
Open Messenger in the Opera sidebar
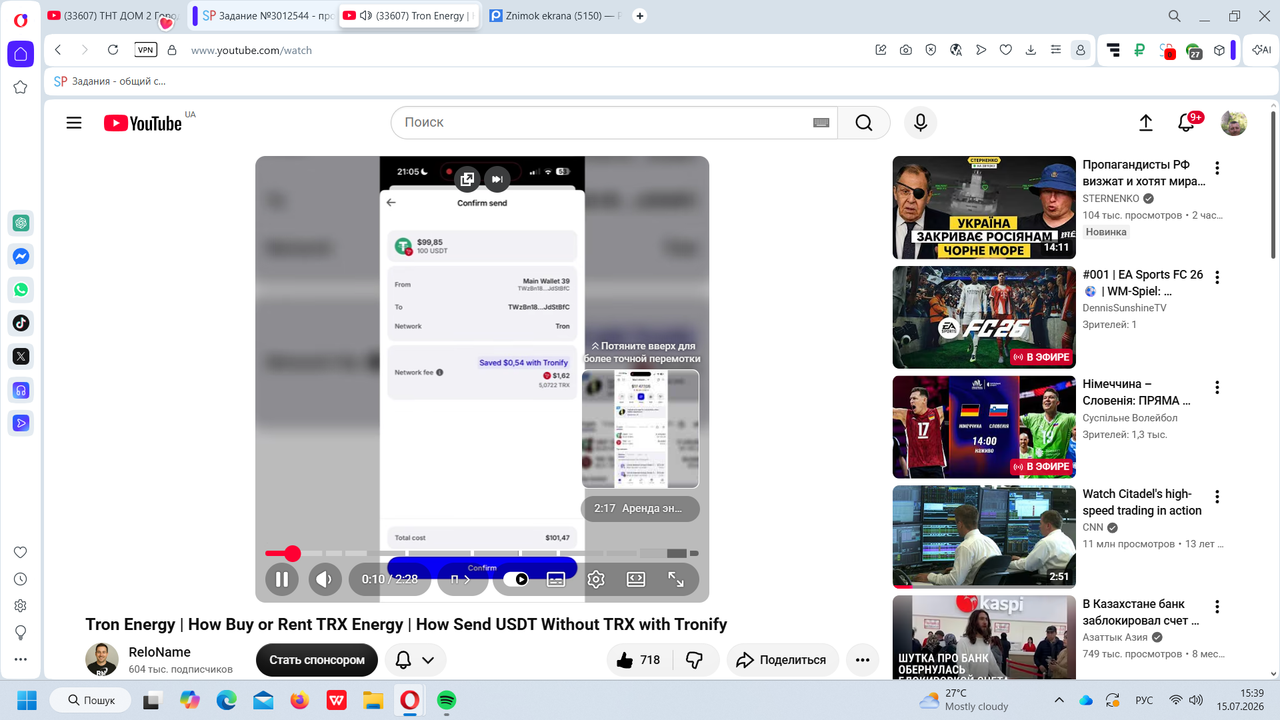coord(21,256)
